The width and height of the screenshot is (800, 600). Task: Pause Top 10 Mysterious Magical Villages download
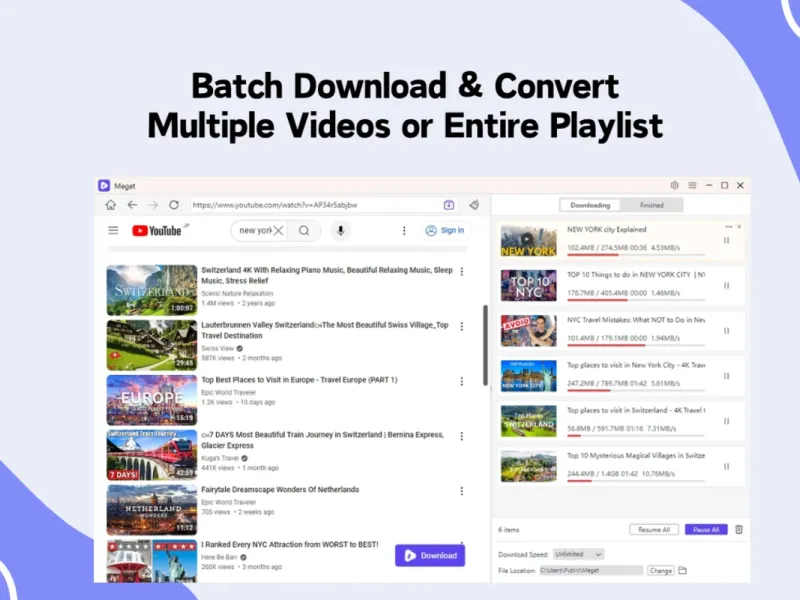727,466
